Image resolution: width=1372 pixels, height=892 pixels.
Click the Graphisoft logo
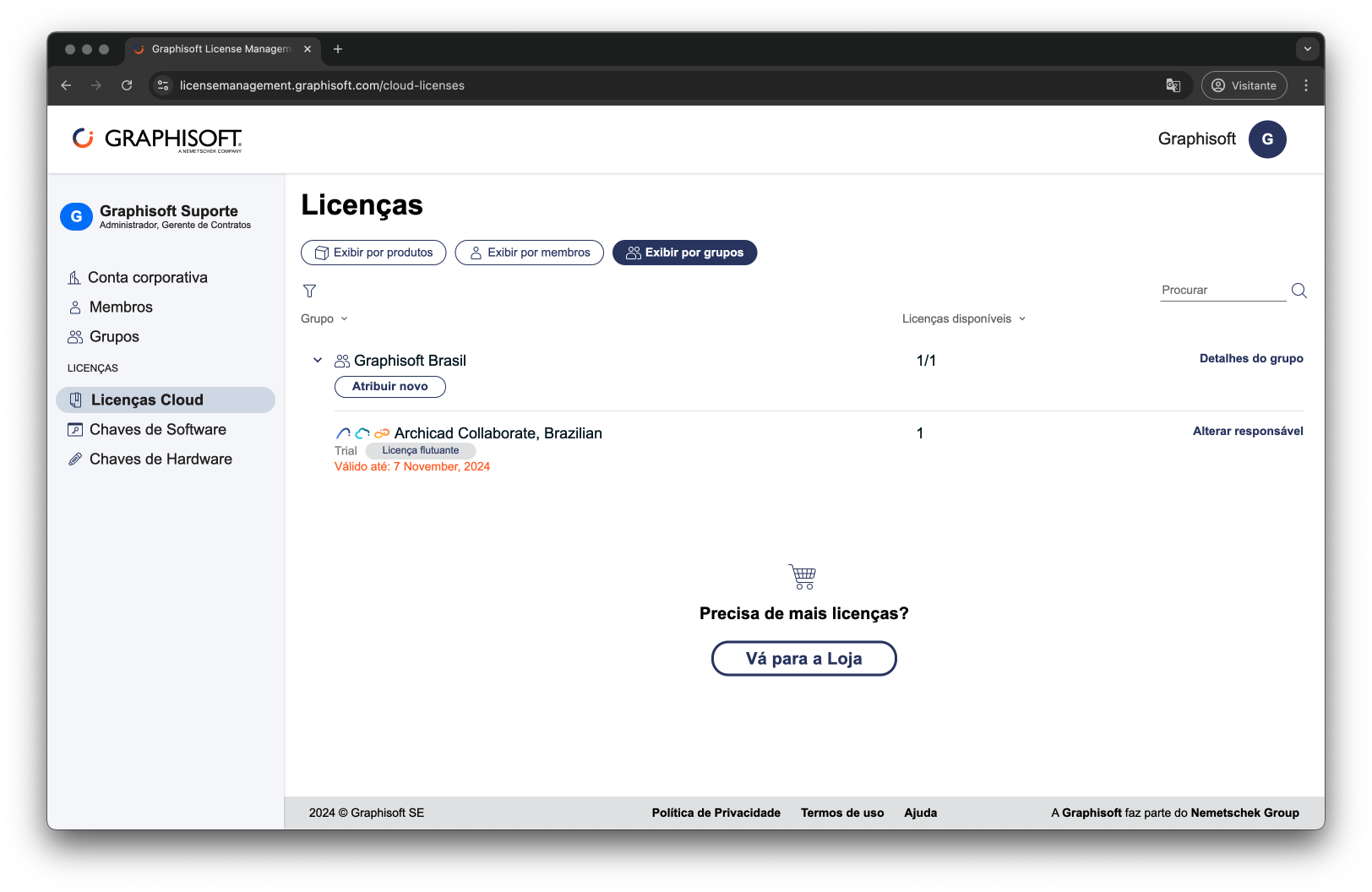tap(157, 139)
